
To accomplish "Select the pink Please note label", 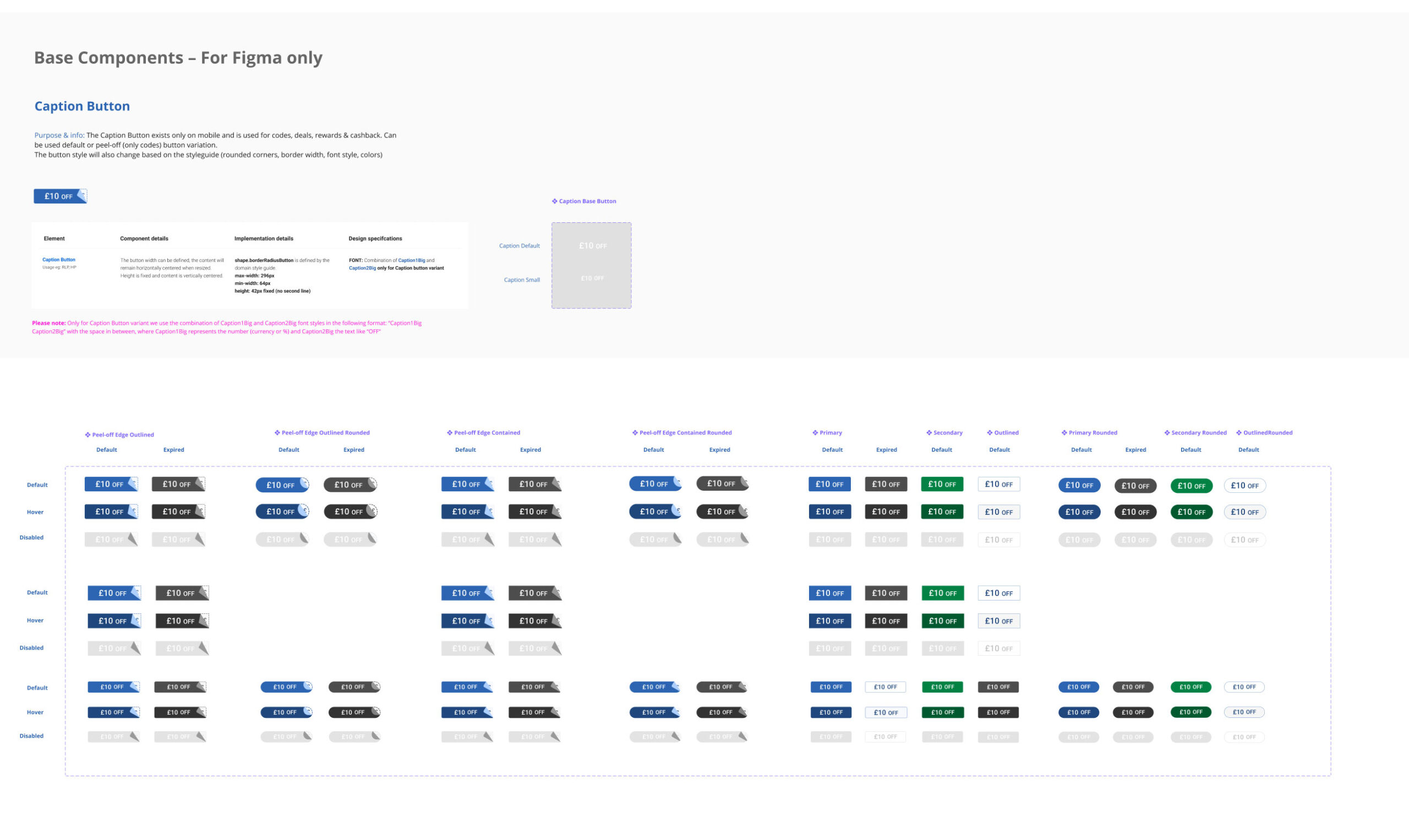I will point(48,323).
